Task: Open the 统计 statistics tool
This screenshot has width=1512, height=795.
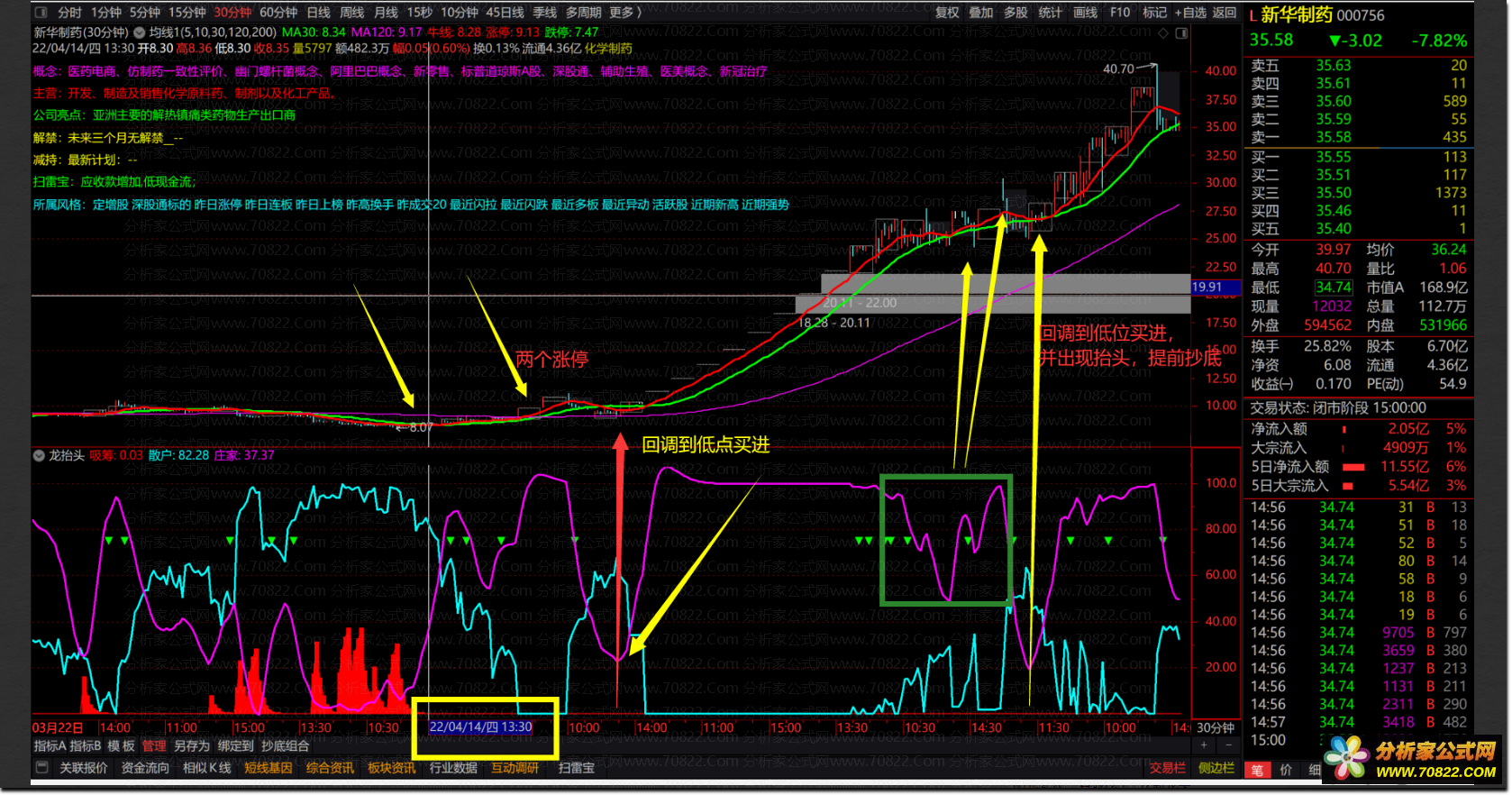Action: (1050, 13)
